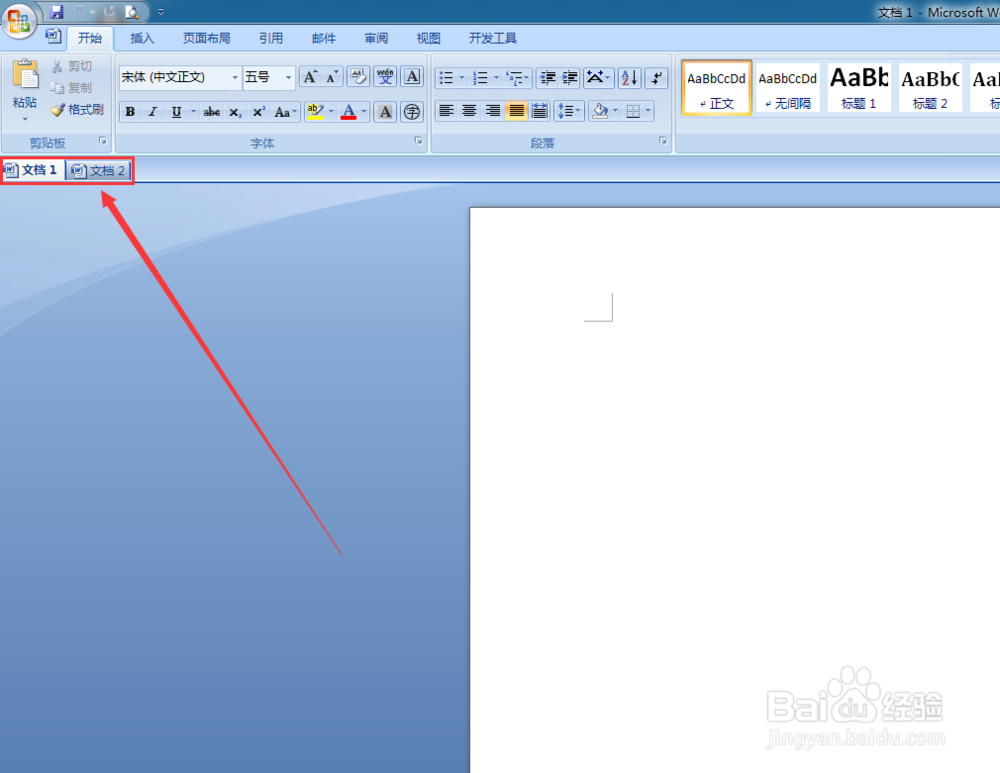Image resolution: width=1000 pixels, height=773 pixels.
Task: Click the paragraph borders icon
Action: (633, 112)
